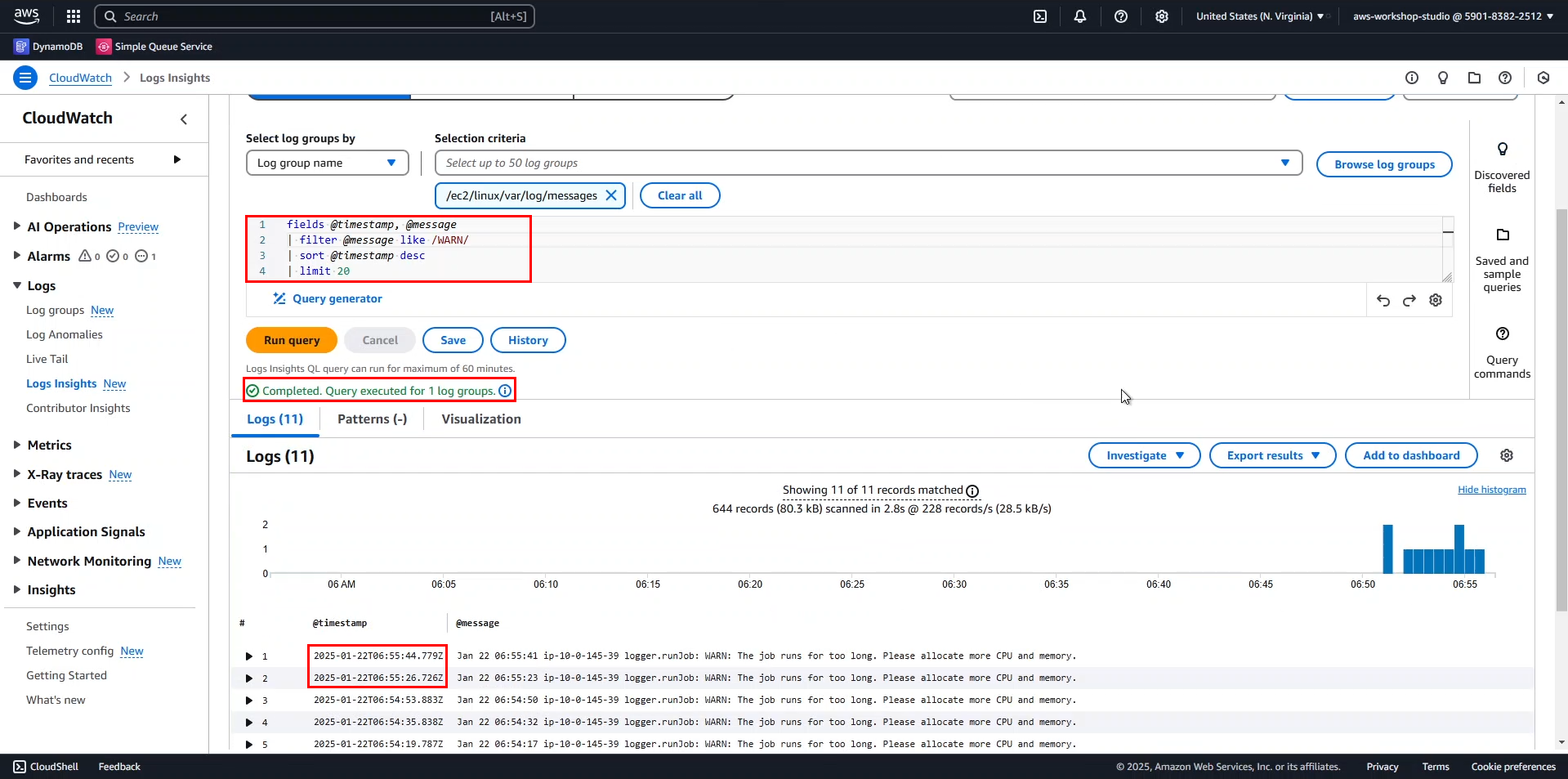Open CloudShell from the top bar icon
The image size is (1568, 779).
click(1040, 16)
